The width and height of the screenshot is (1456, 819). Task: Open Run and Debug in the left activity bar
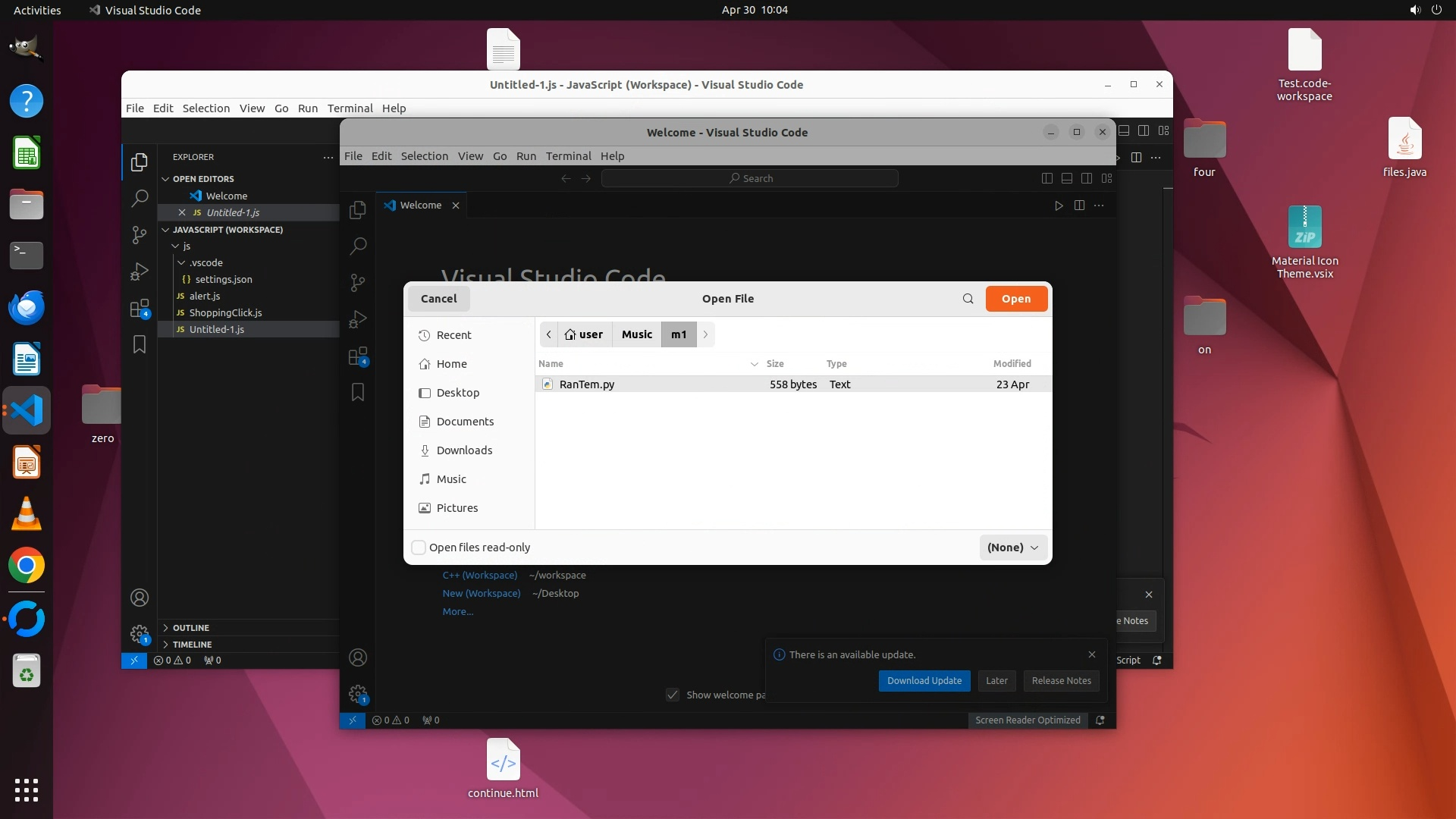pos(140,271)
